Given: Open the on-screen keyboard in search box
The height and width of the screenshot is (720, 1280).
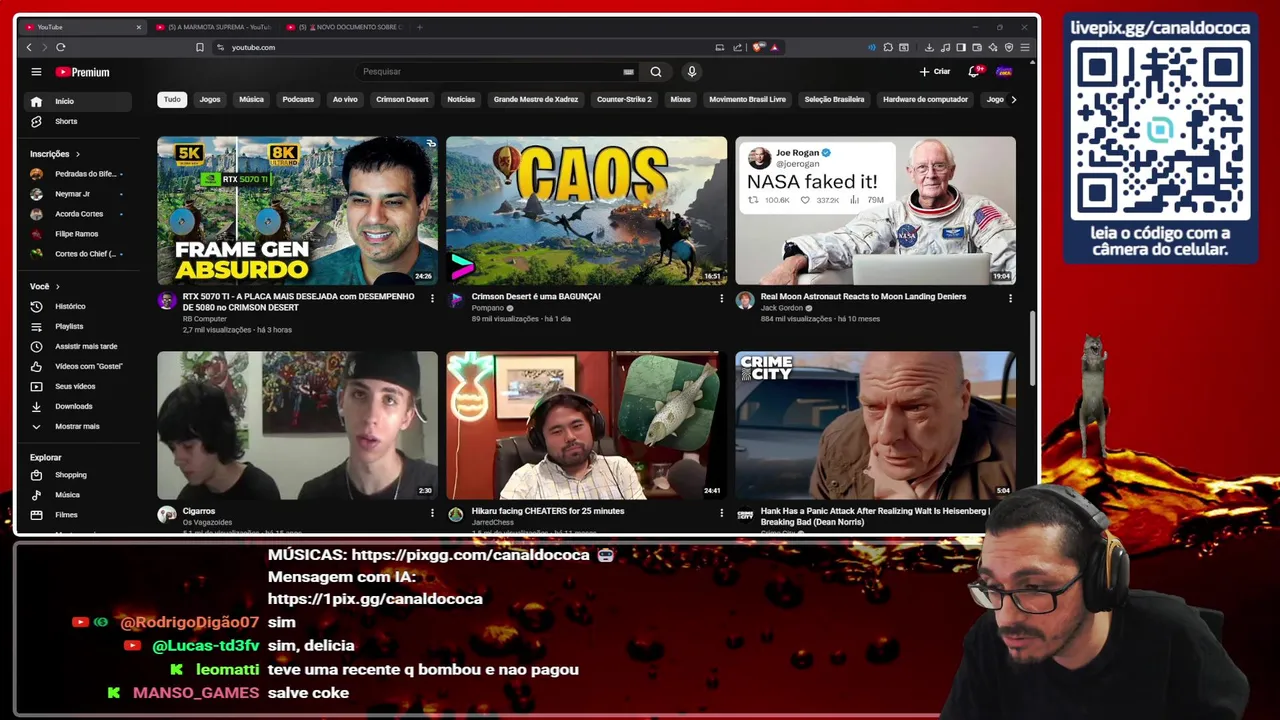Looking at the screenshot, I should pyautogui.click(x=628, y=72).
